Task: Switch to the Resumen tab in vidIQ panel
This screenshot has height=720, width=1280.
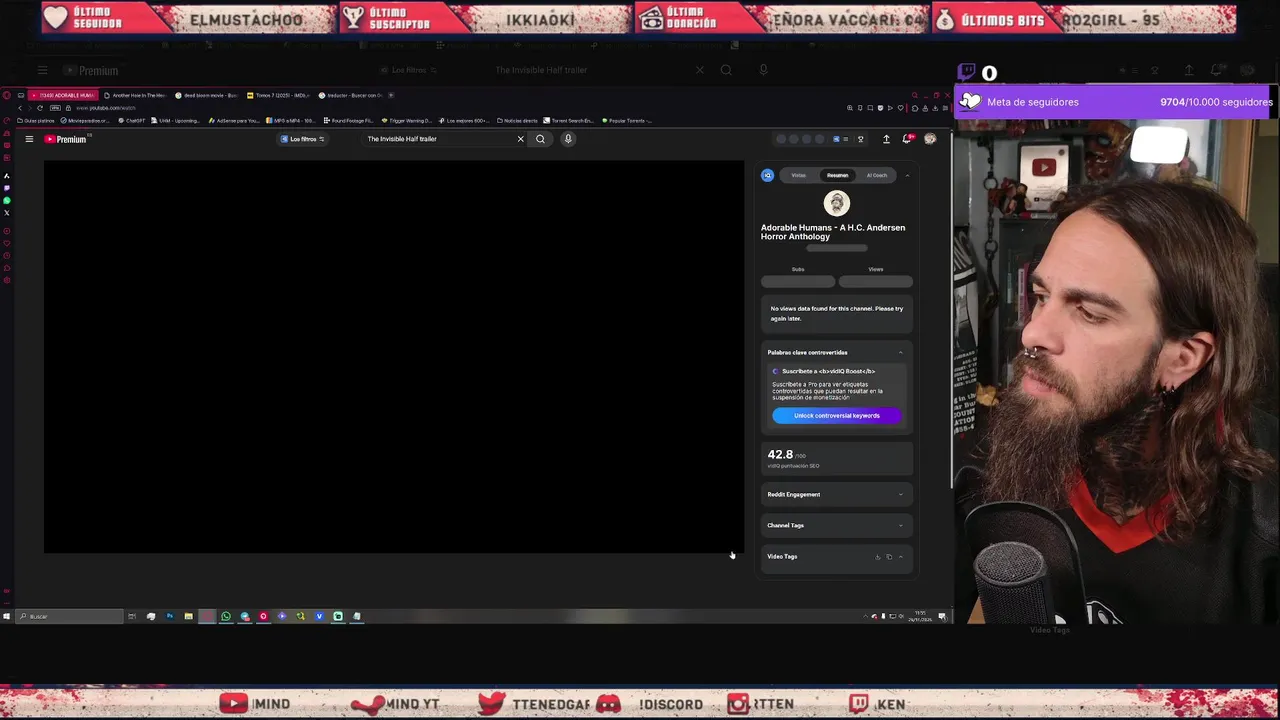Action: pos(837,175)
